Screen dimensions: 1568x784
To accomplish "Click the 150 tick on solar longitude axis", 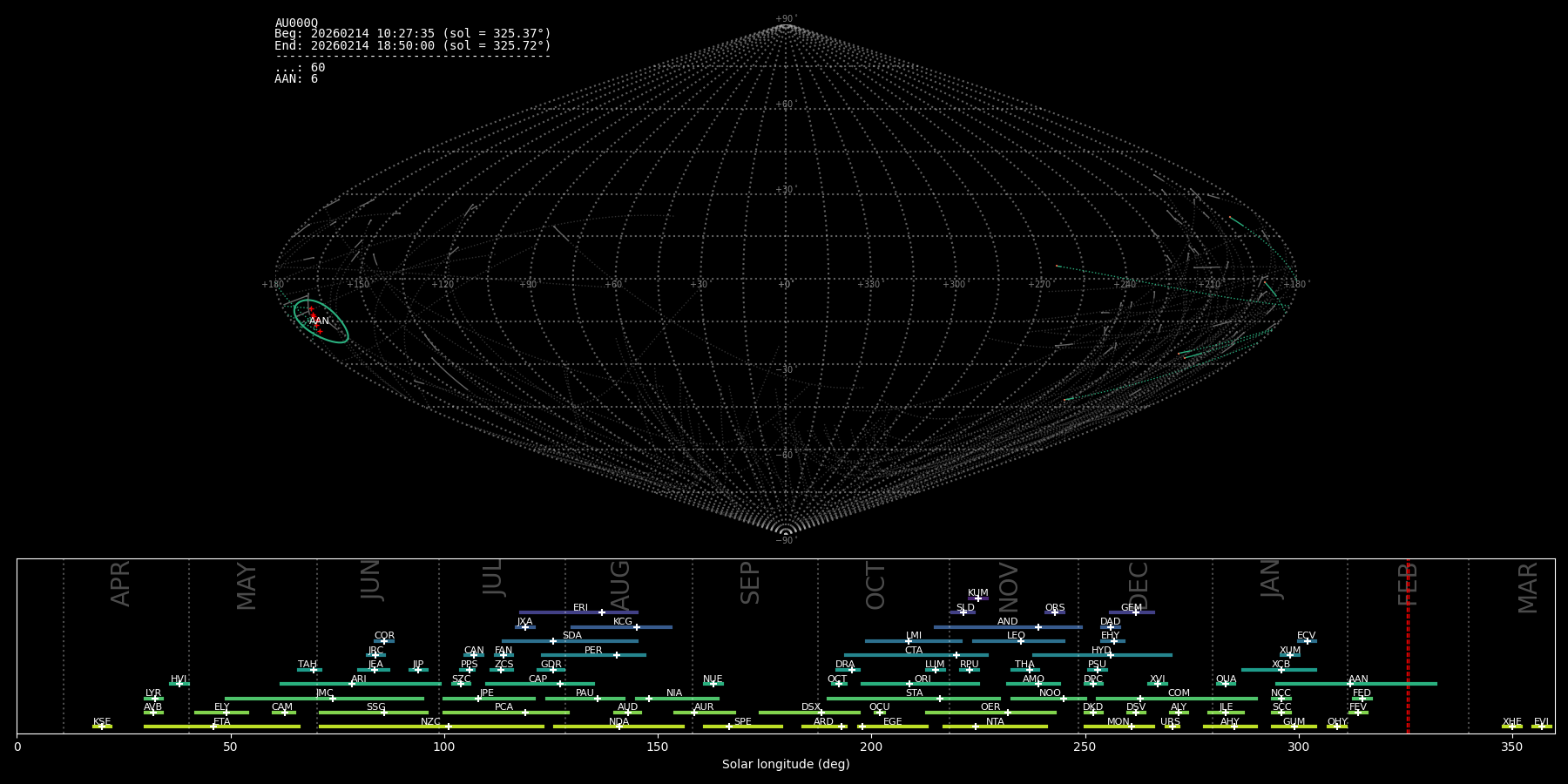I will pos(658,747).
